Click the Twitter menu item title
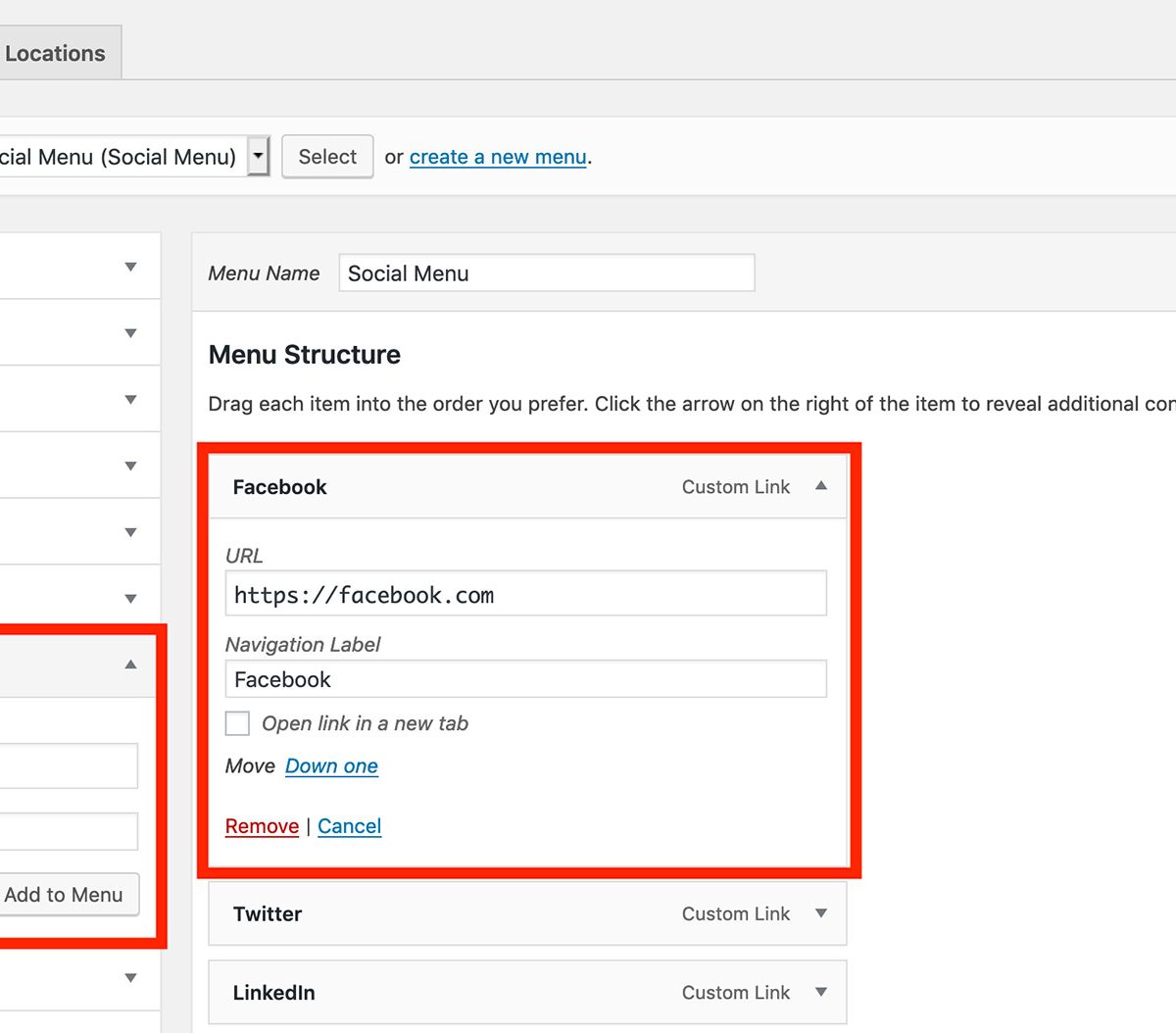This screenshot has height=1033, width=1176. 268,913
